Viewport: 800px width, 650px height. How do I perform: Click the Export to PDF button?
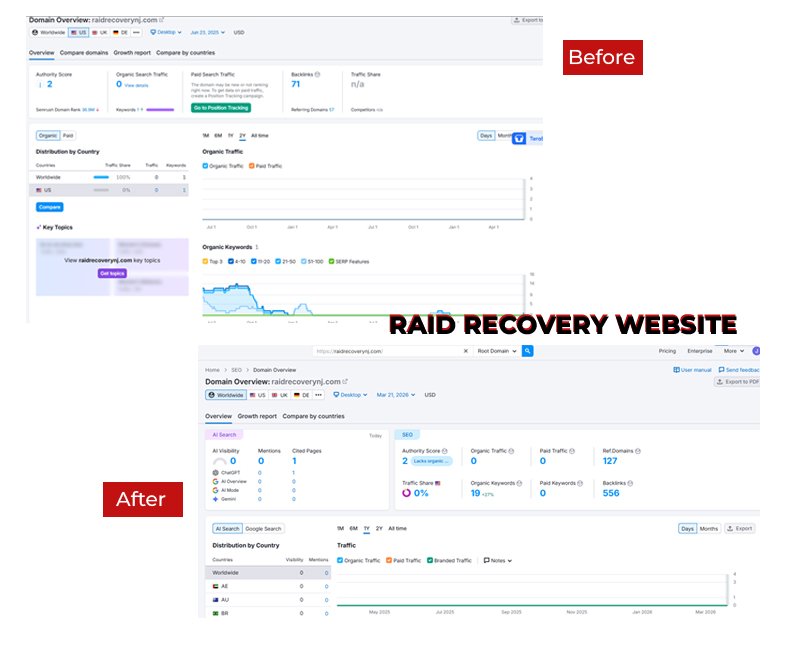[738, 382]
